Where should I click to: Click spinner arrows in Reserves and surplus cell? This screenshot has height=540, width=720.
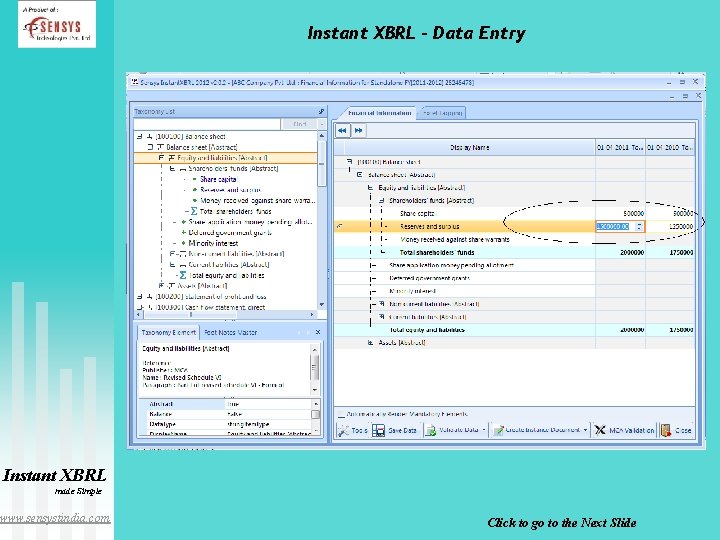(639, 226)
